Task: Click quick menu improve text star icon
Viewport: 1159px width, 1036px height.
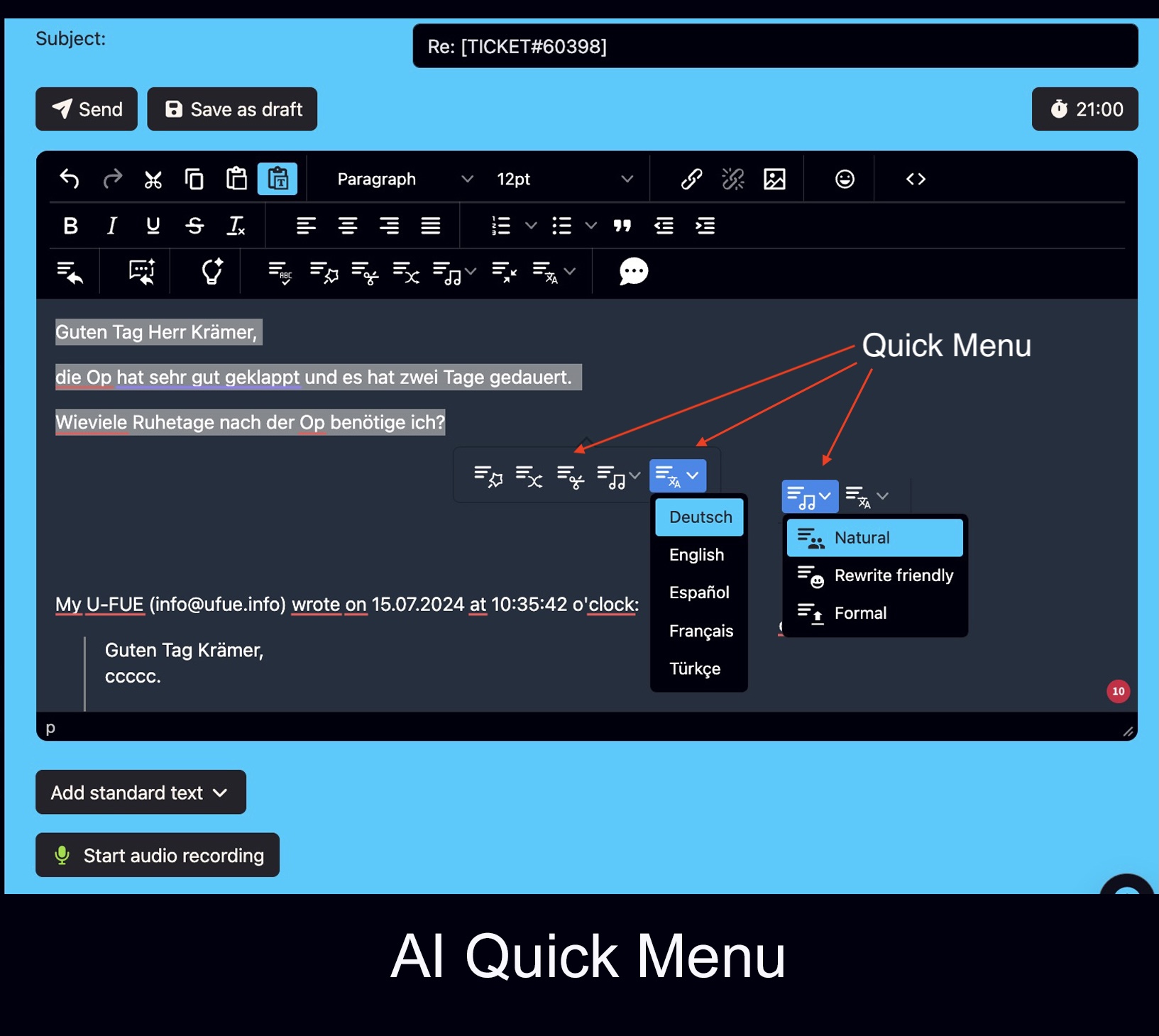Action: (x=488, y=476)
